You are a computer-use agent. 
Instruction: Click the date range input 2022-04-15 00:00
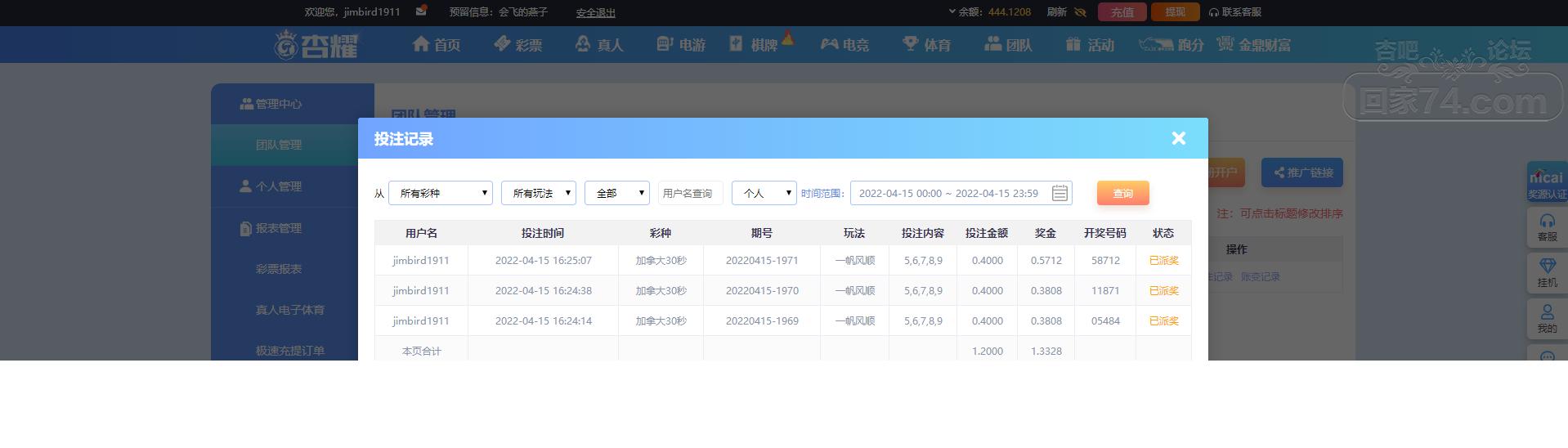[x=961, y=193]
